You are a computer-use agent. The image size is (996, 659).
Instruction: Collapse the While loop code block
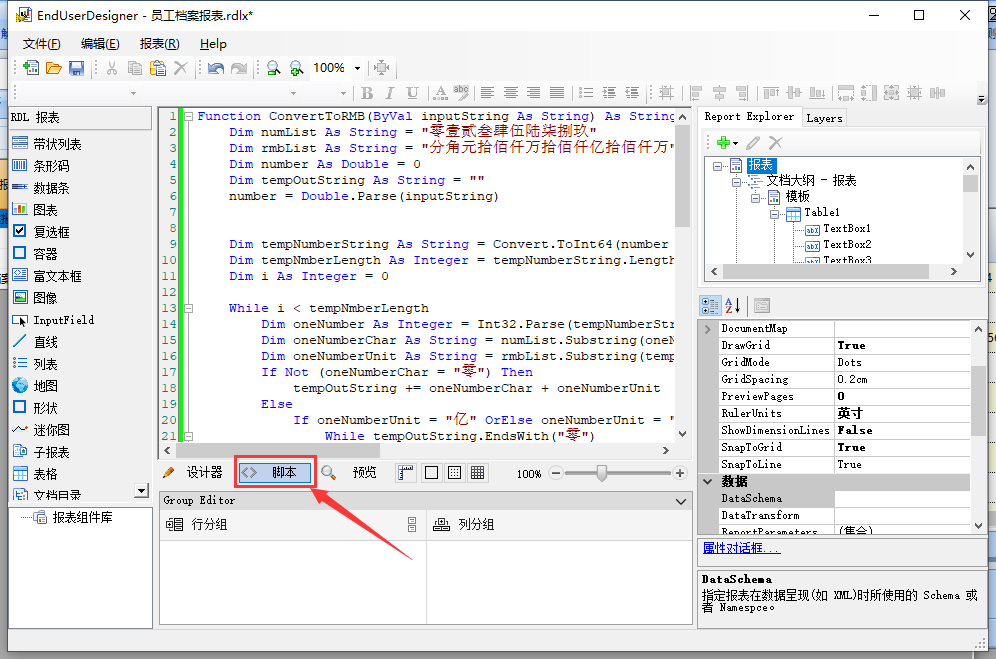coord(189,308)
